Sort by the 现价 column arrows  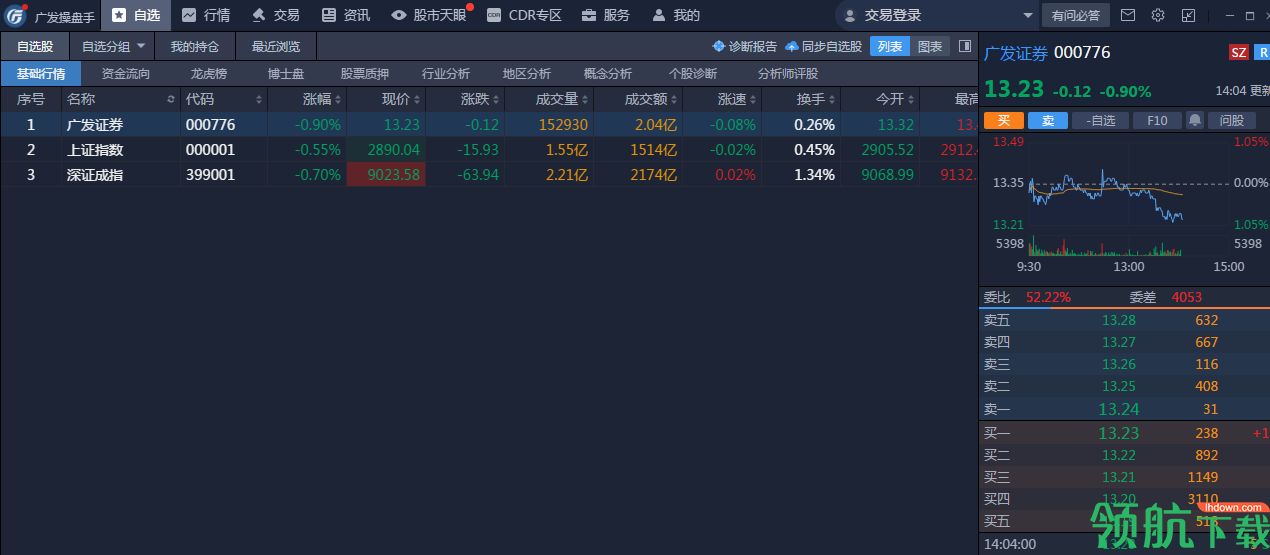(418, 100)
